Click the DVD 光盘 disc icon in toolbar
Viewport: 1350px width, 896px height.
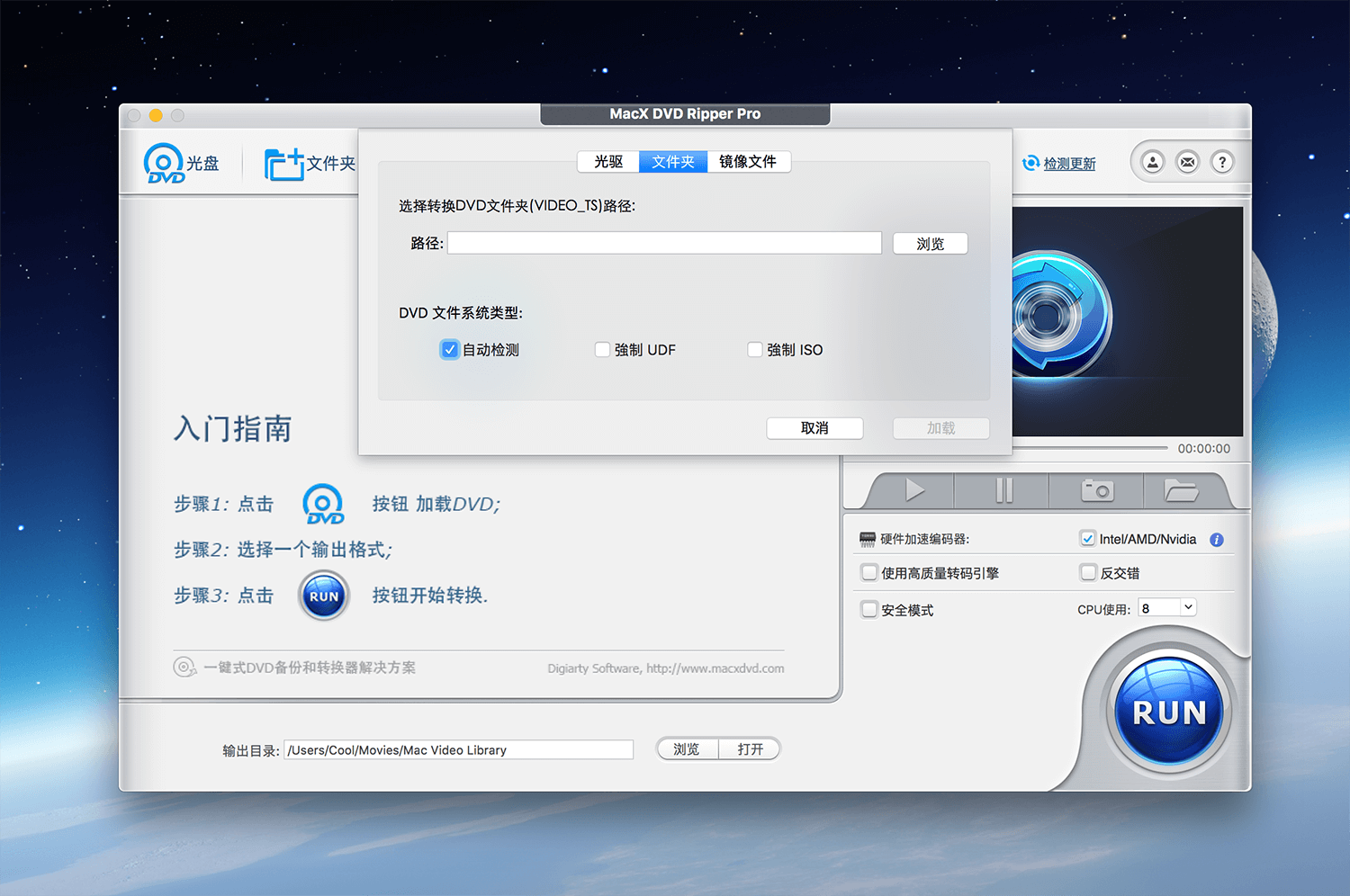pyautogui.click(x=165, y=163)
